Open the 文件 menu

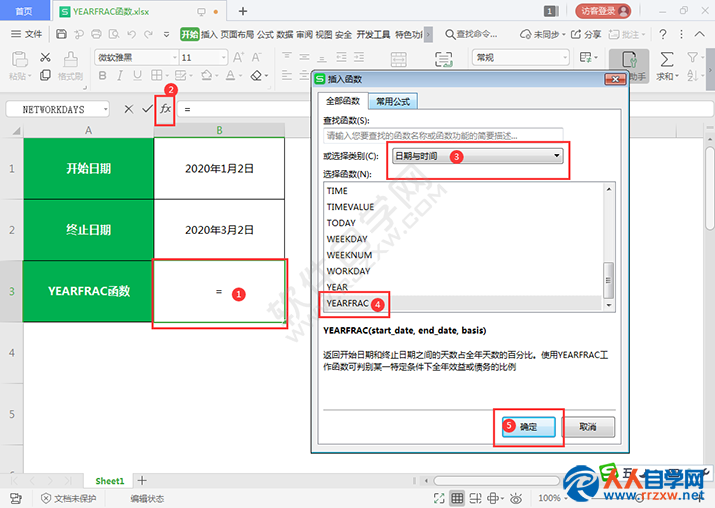click(26, 34)
